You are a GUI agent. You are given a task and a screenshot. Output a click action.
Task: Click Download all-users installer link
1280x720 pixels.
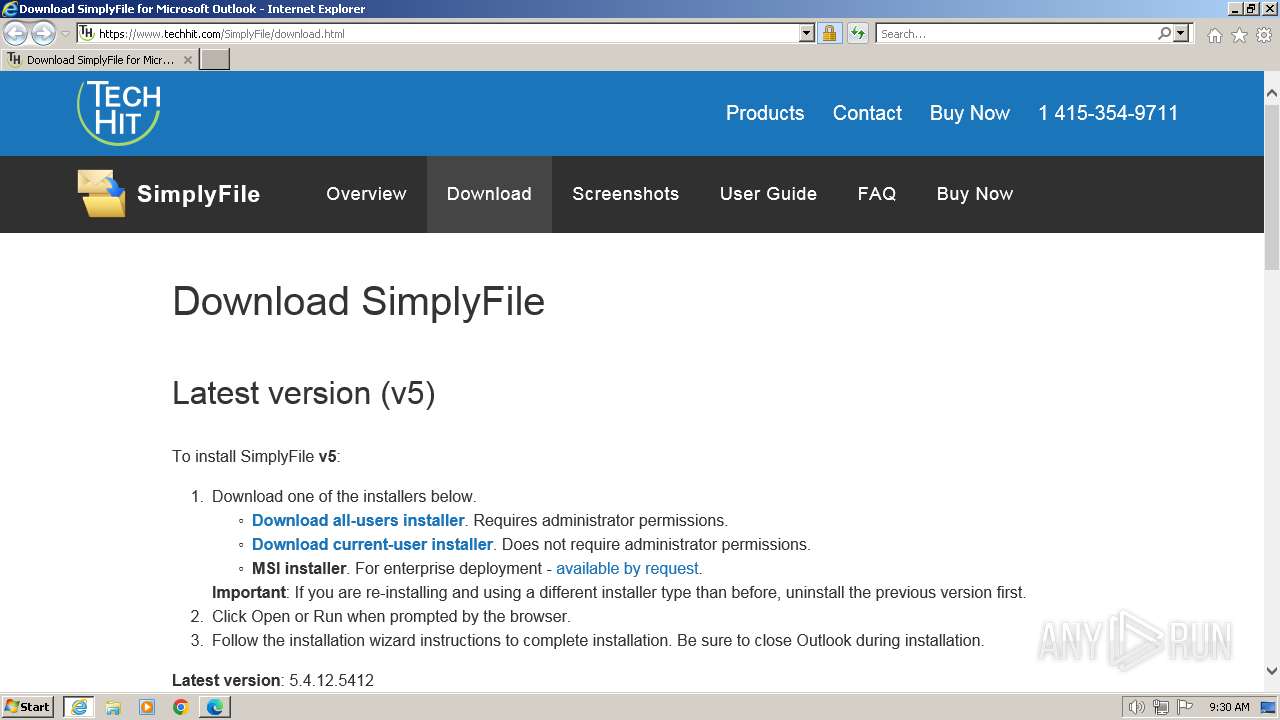(358, 520)
